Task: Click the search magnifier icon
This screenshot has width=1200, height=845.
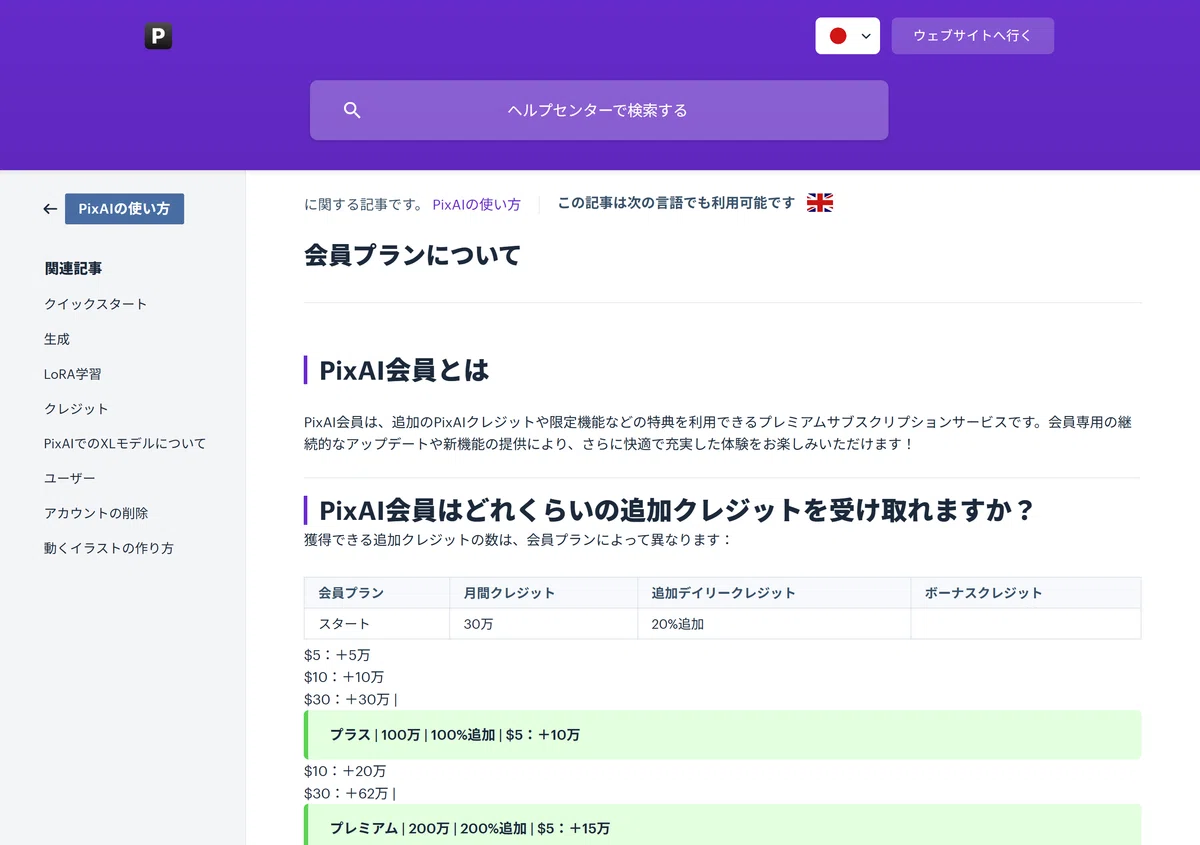Action: pos(352,110)
